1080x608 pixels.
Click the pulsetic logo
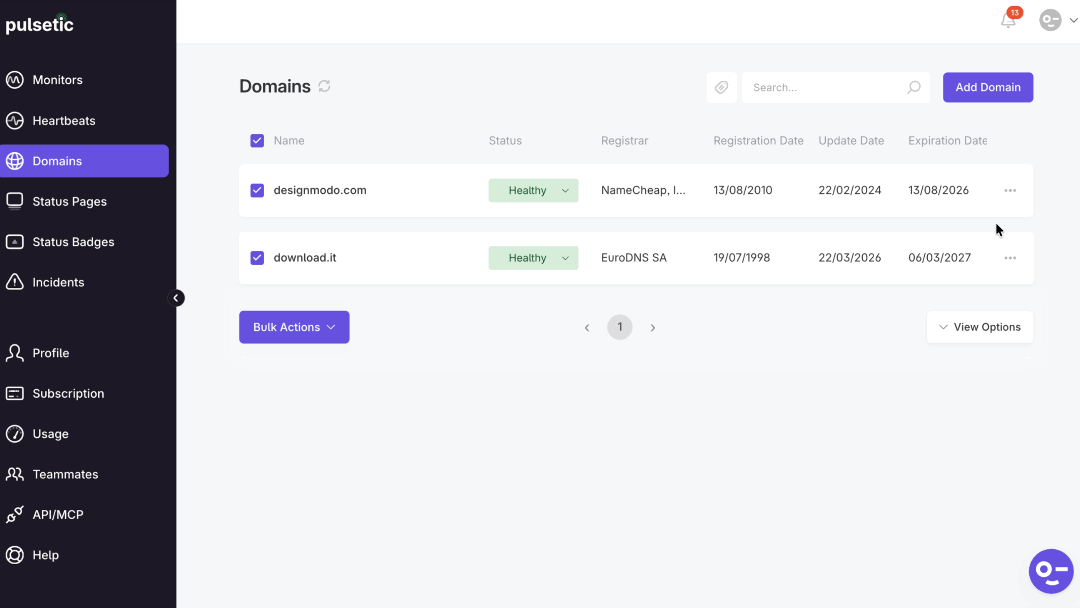click(39, 24)
